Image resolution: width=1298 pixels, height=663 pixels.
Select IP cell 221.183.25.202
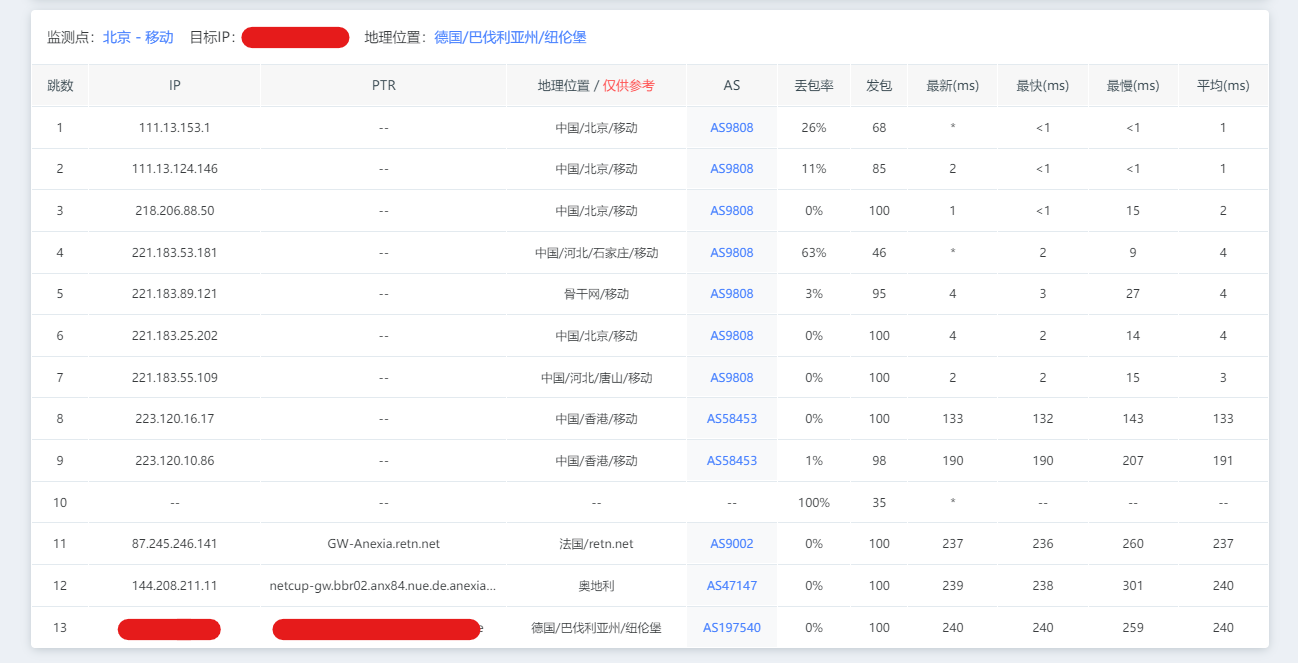click(x=175, y=336)
